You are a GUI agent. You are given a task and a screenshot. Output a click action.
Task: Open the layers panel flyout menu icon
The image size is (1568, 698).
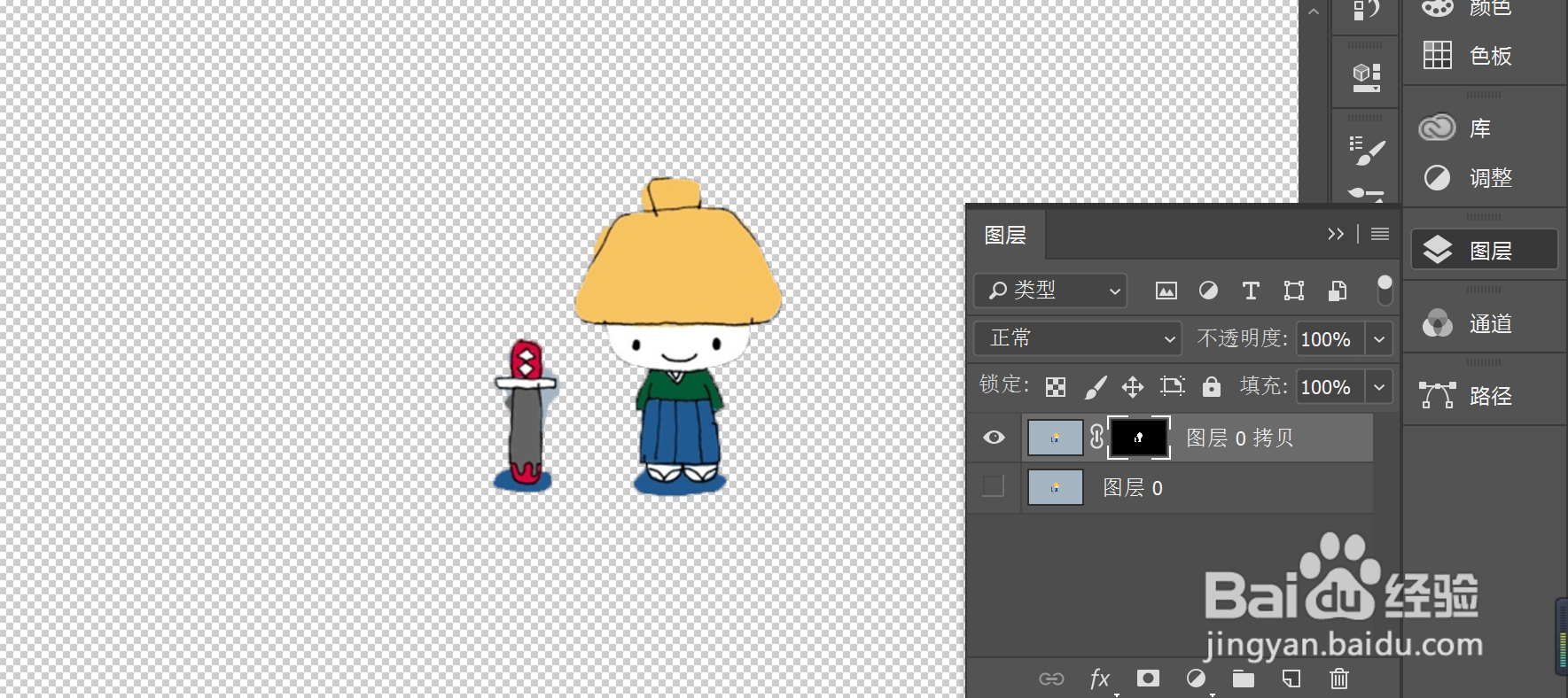1380,234
